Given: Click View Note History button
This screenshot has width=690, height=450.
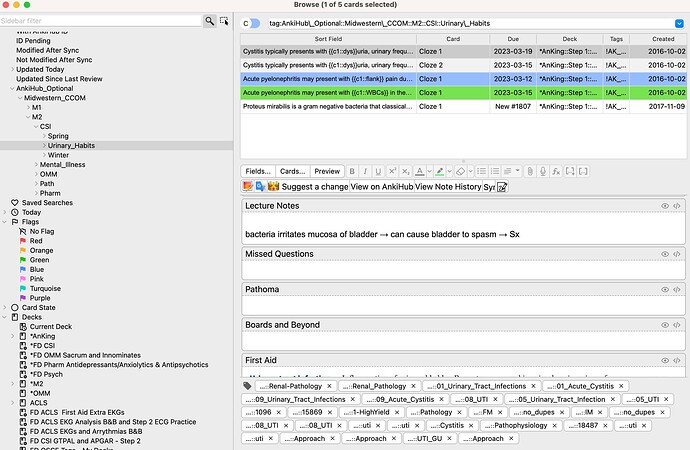Looking at the screenshot, I should [x=448, y=187].
